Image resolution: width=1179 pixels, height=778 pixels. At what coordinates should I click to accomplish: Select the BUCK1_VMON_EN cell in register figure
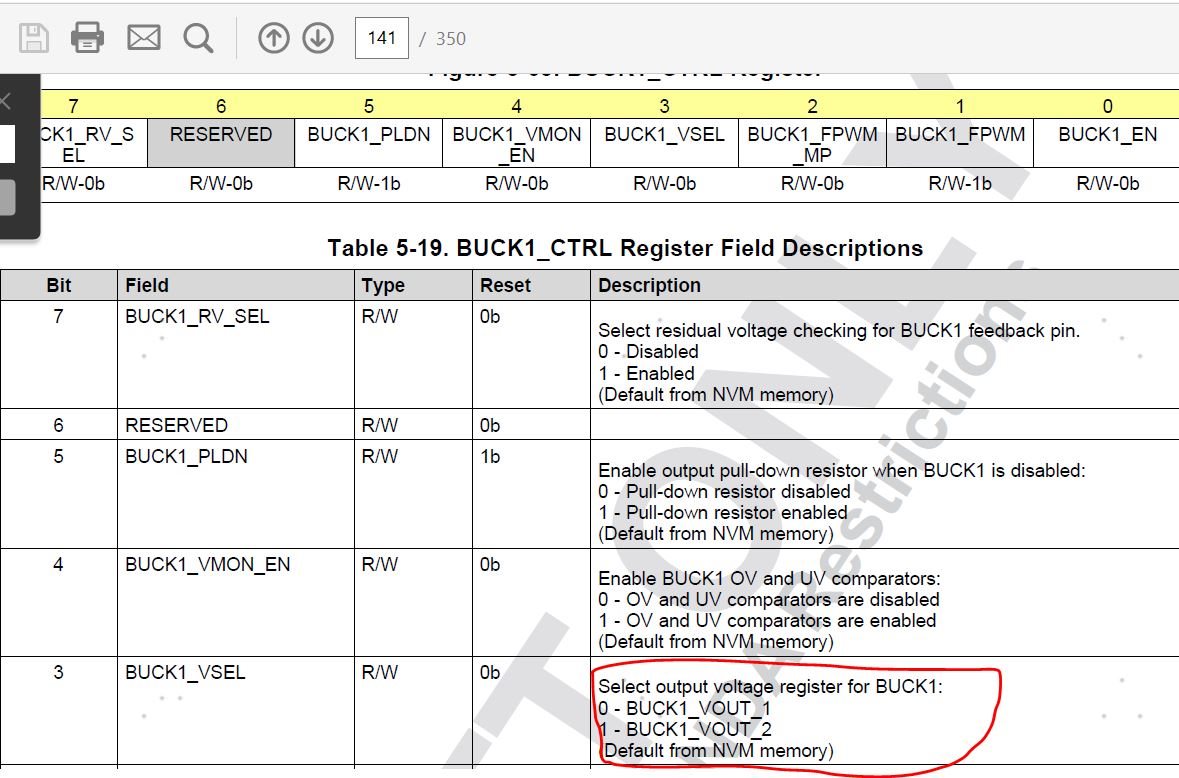click(517, 144)
